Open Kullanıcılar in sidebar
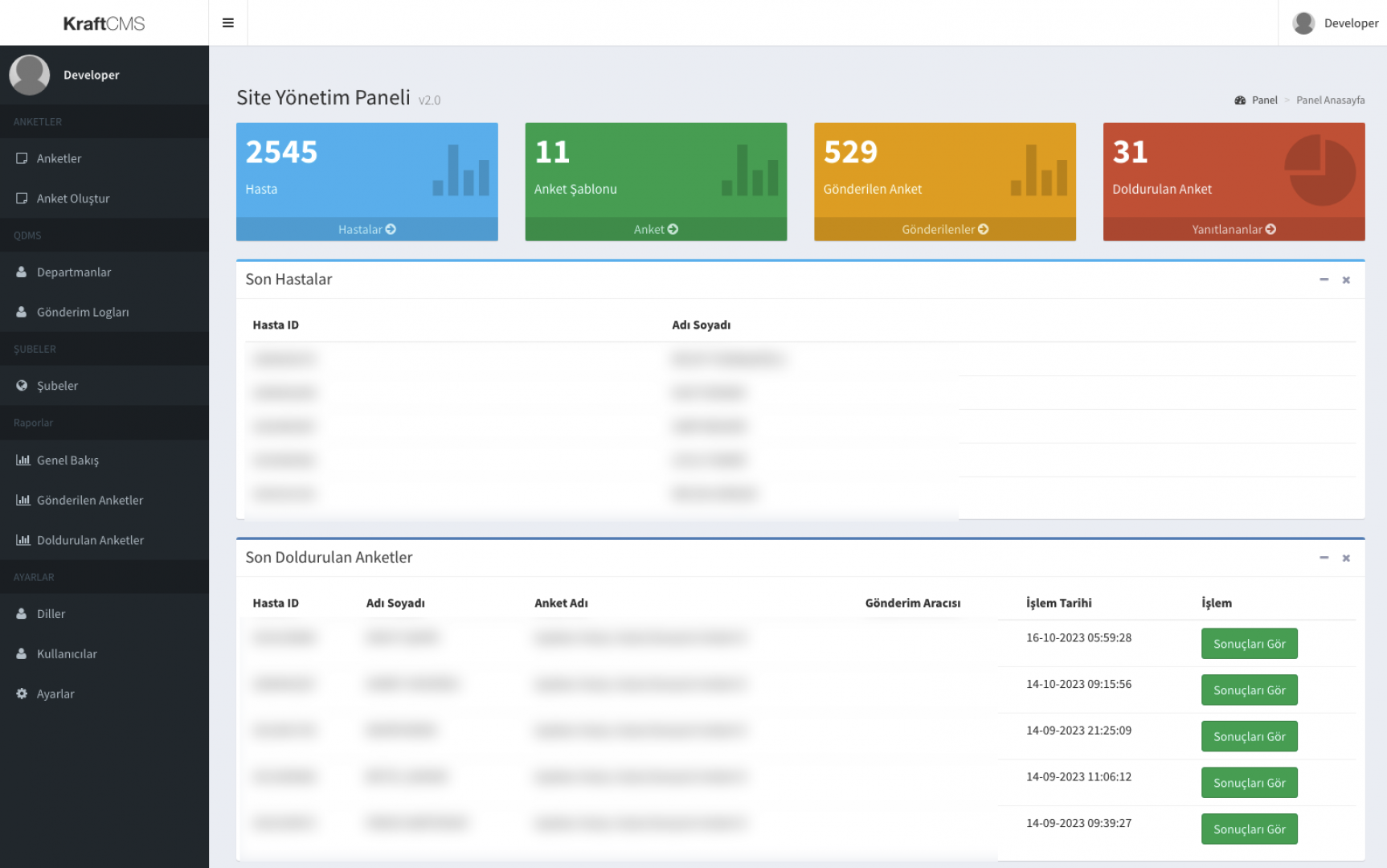The height and width of the screenshot is (868, 1387). click(104, 654)
